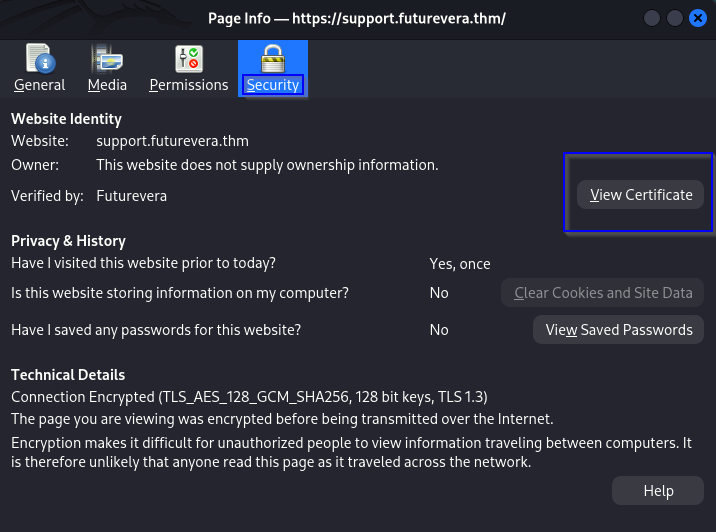Viewport: 716px width, 532px height.
Task: Click the owner information text field
Action: [267, 165]
